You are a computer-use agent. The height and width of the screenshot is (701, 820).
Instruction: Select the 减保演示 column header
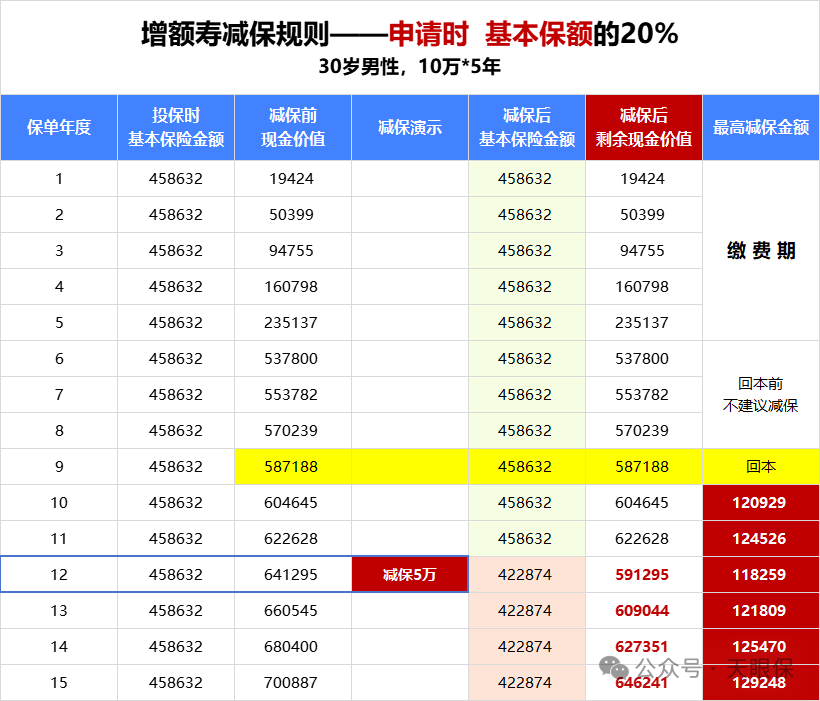point(410,127)
